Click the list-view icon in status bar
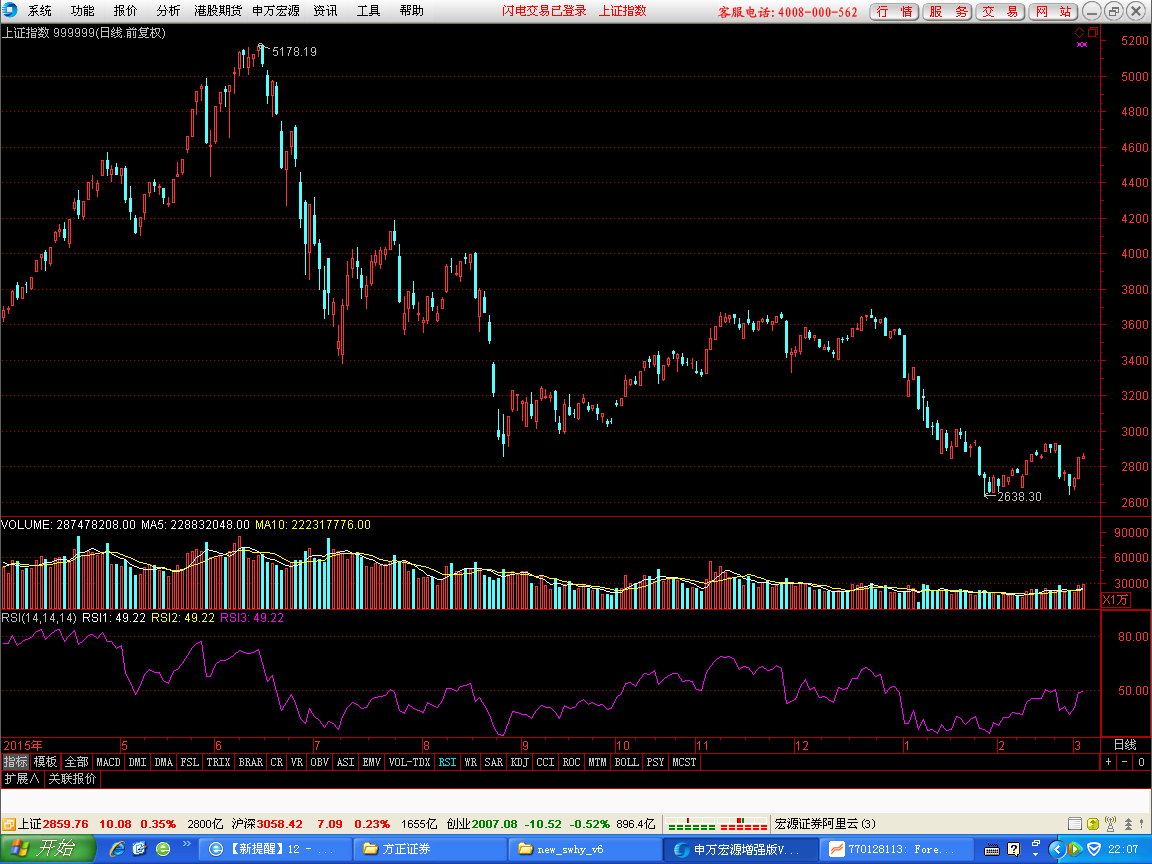The image size is (1152, 864). click(1074, 824)
